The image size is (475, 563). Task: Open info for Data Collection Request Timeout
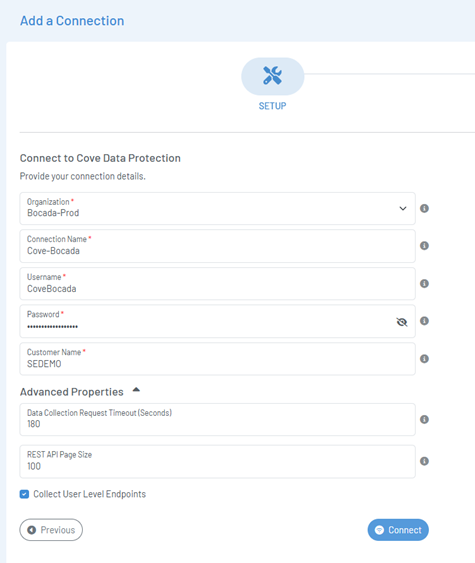424,419
